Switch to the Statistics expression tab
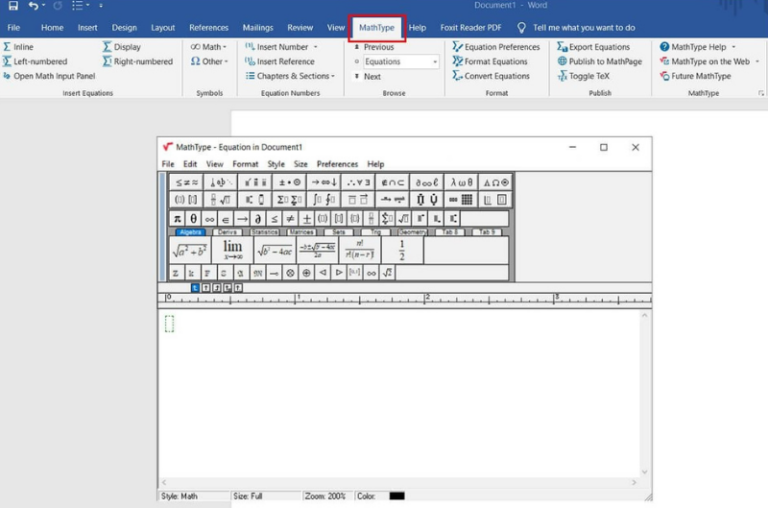Image resolution: width=768 pixels, height=508 pixels. coord(264,232)
